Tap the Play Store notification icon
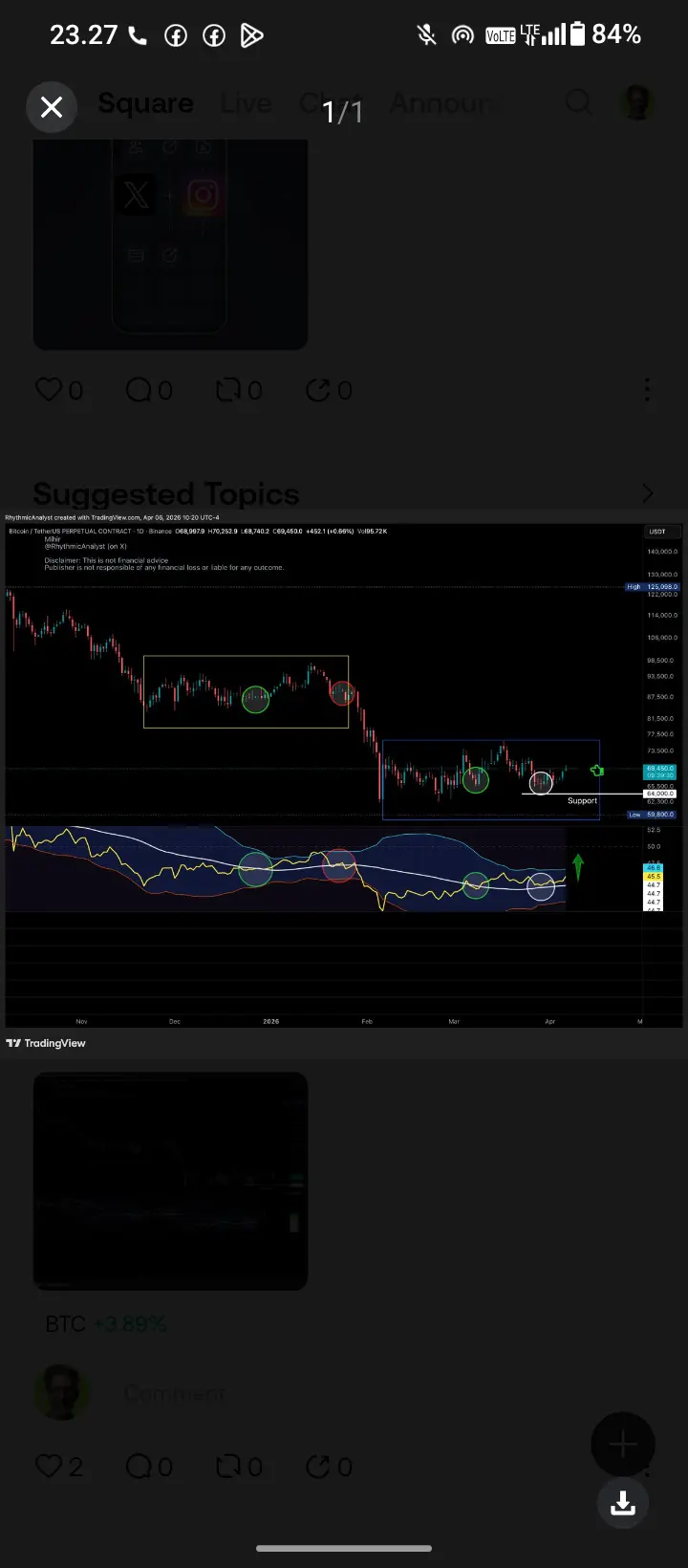The height and width of the screenshot is (1568, 688). tap(251, 36)
